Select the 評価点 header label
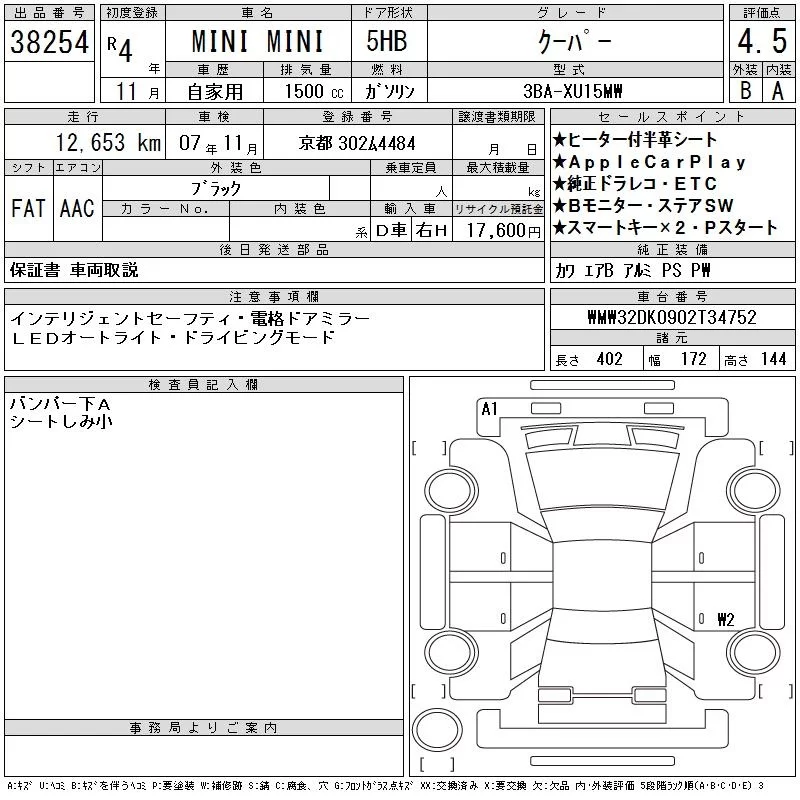This screenshot has width=800, height=800. pos(762,13)
